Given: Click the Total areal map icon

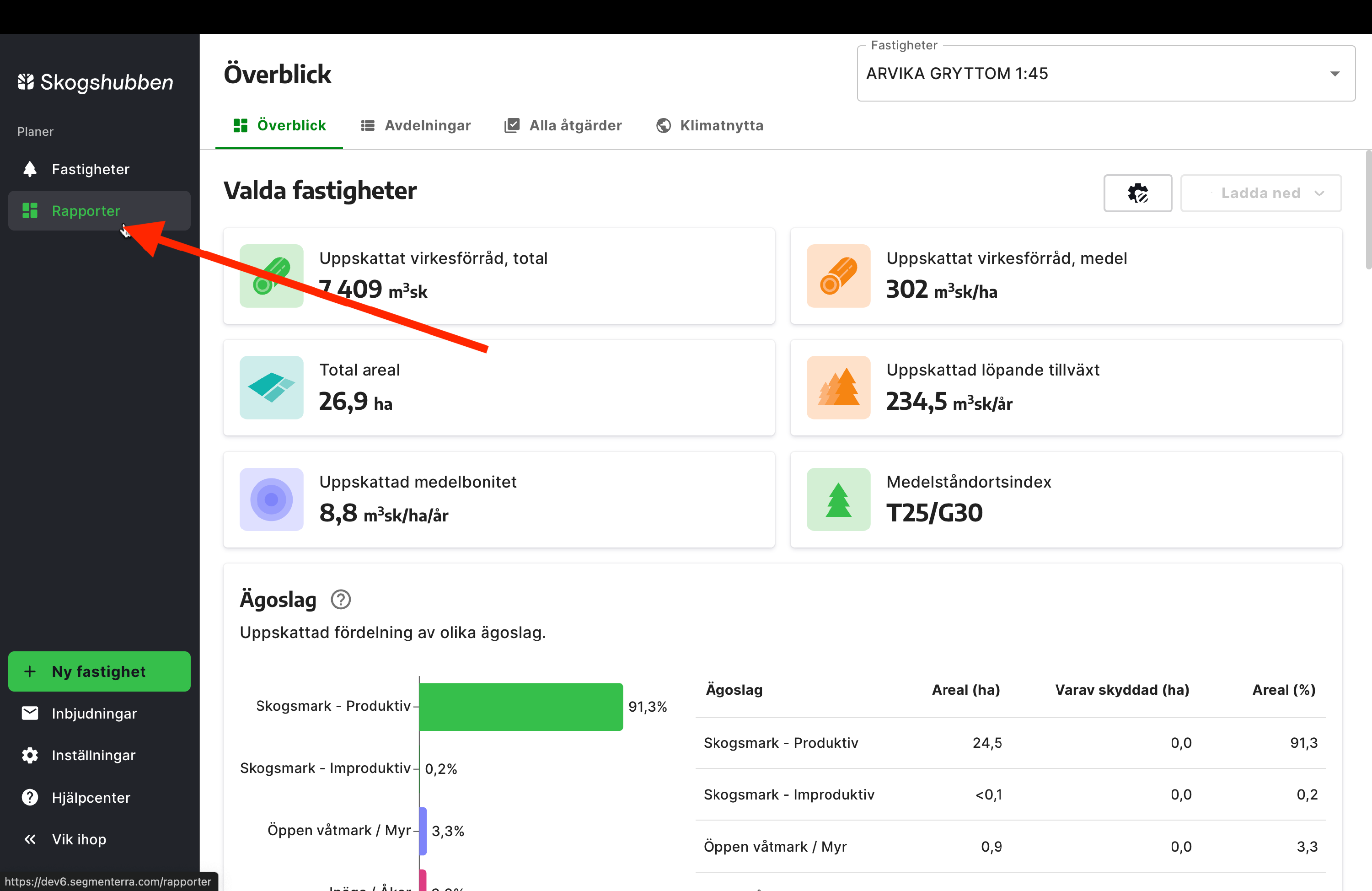Looking at the screenshot, I should tap(271, 387).
